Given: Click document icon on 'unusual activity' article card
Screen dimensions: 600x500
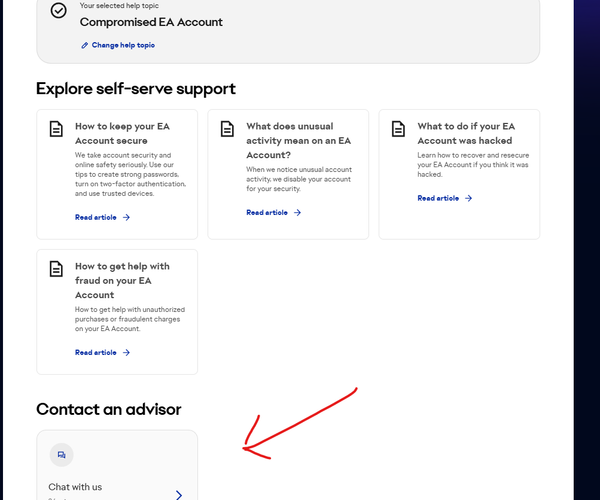Looking at the screenshot, I should click(x=228, y=128).
